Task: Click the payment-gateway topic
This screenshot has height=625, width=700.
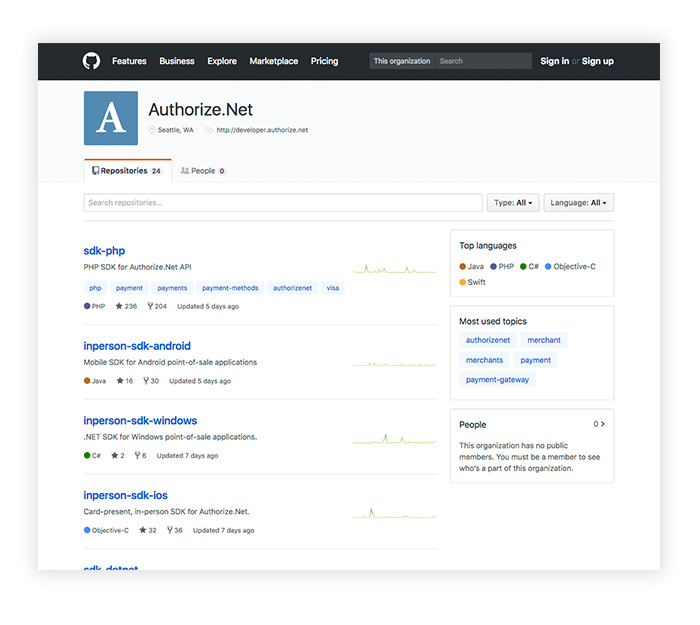Action: click(497, 379)
